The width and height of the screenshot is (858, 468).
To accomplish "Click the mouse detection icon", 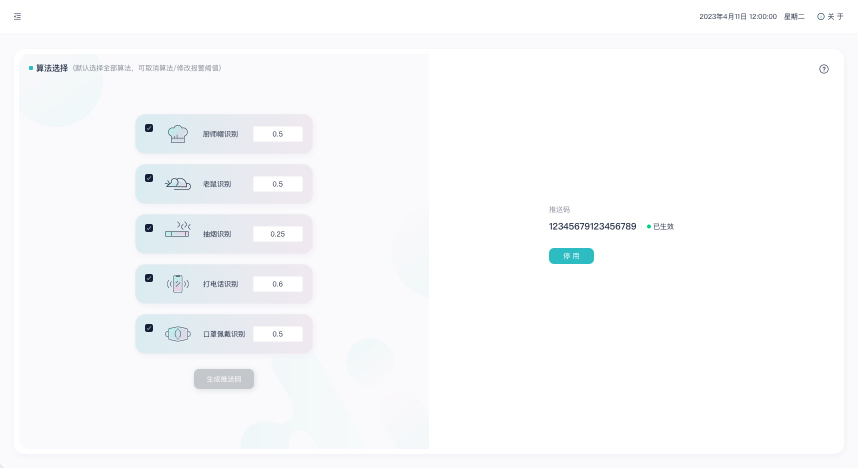I will pyautogui.click(x=178, y=184).
